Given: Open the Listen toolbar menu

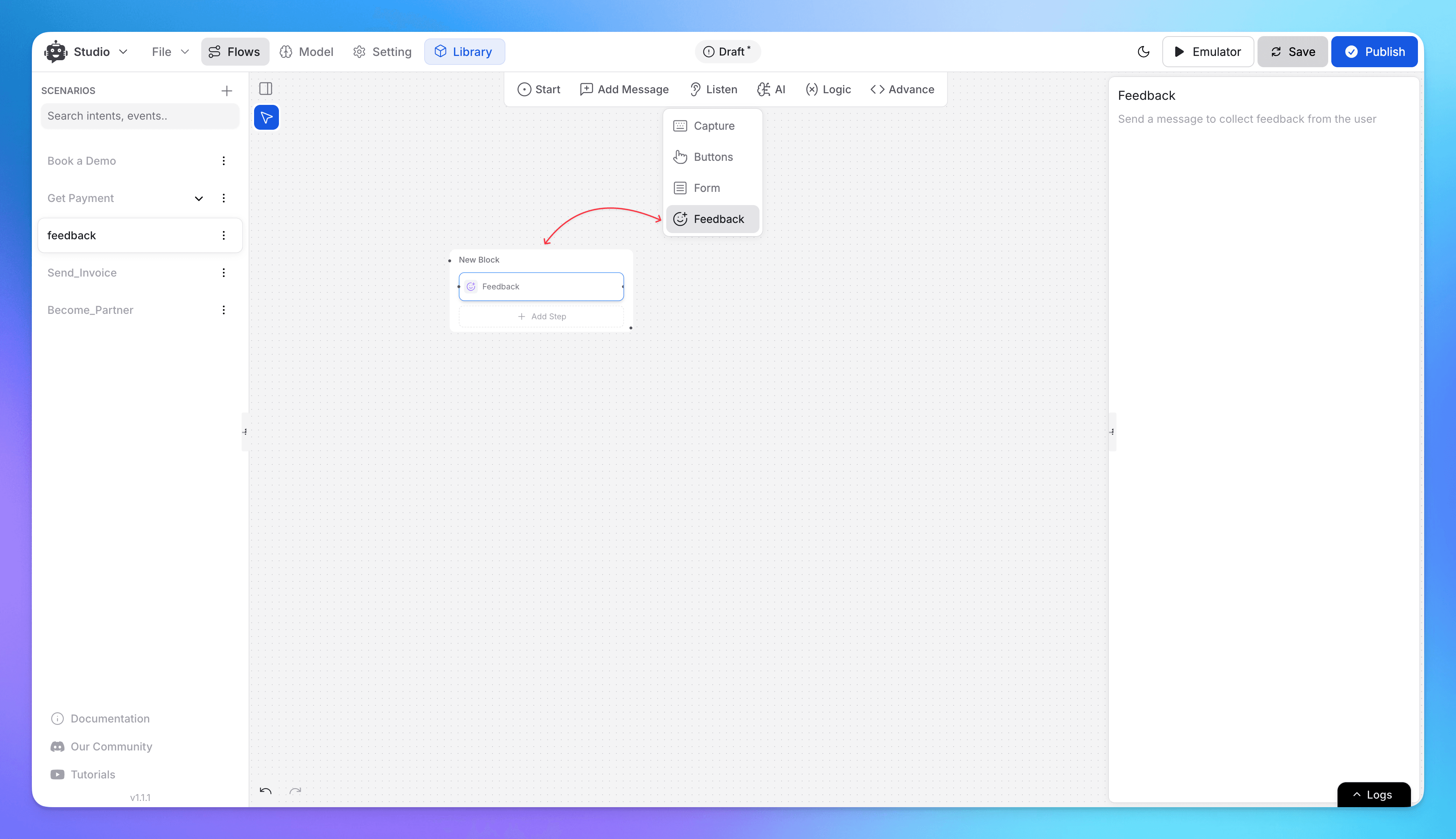Looking at the screenshot, I should (713, 89).
